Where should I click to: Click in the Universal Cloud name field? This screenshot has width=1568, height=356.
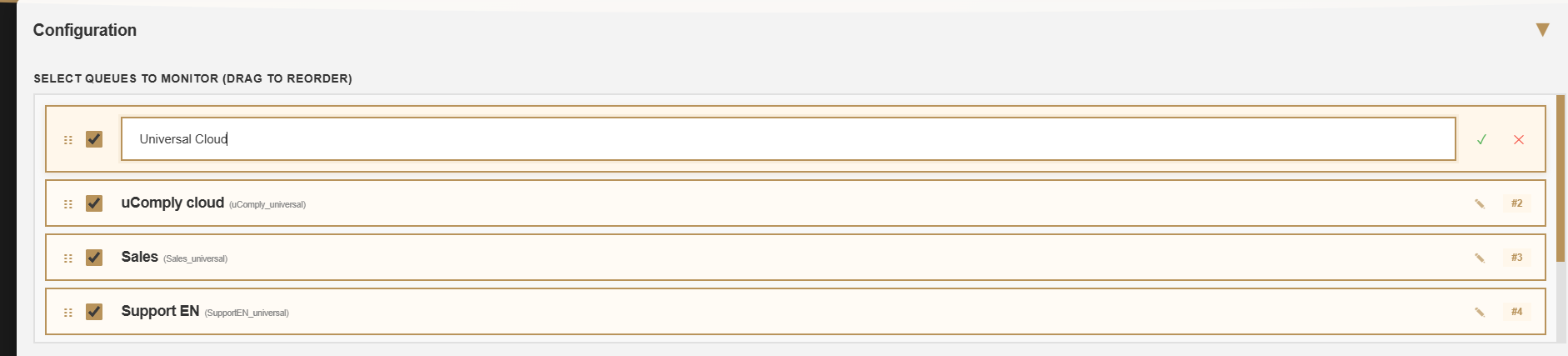(x=787, y=139)
